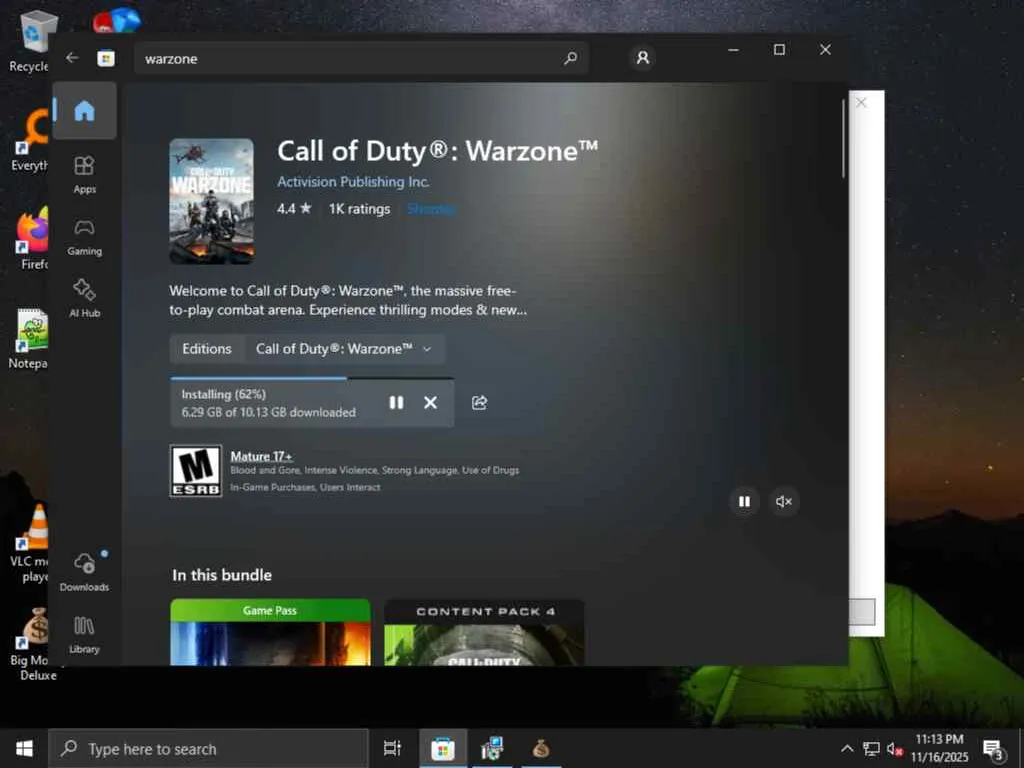Viewport: 1024px width, 768px height.
Task: Click the search magnifier icon in Store
Action: coord(570,58)
